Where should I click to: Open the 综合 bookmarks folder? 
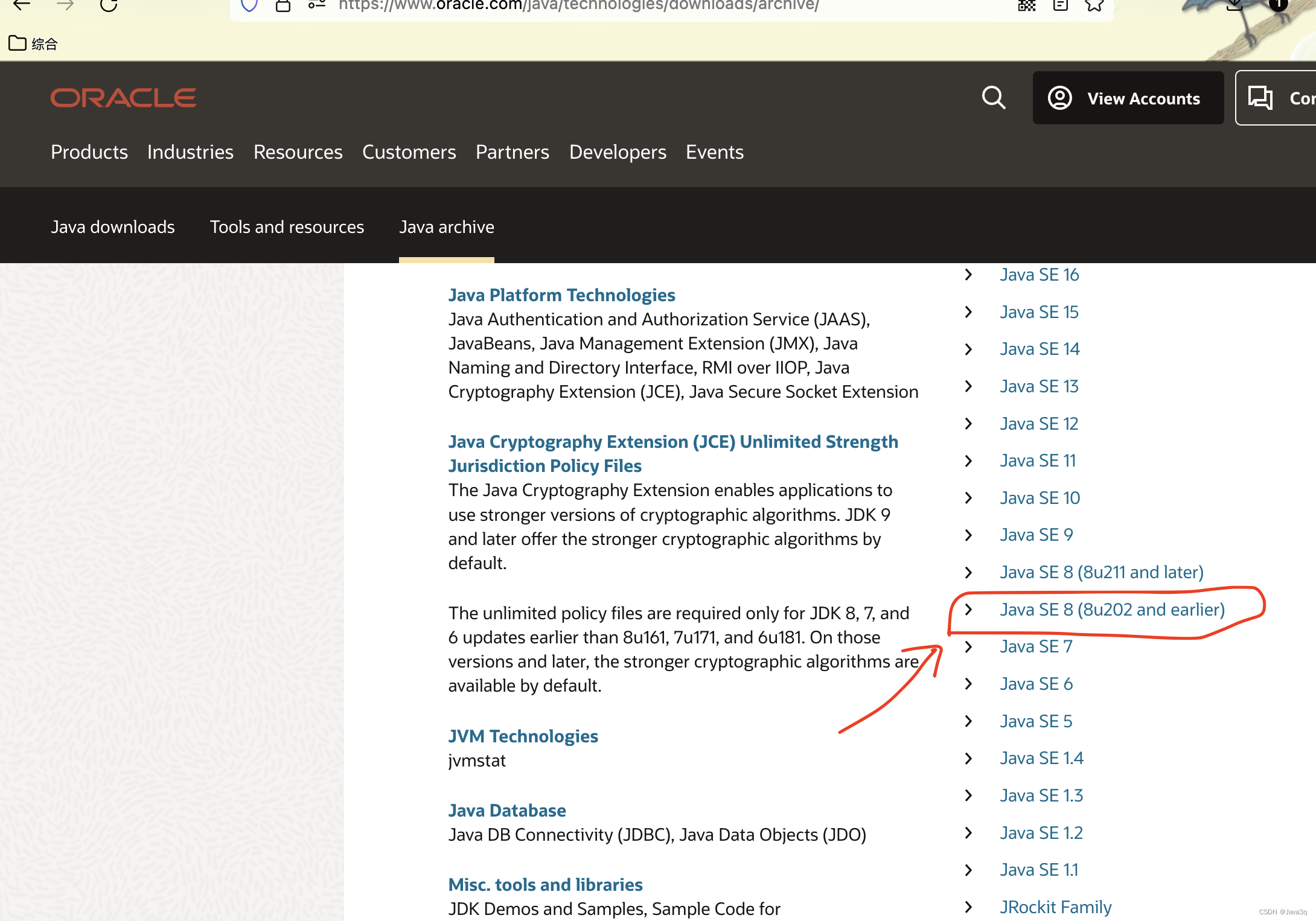[x=33, y=43]
